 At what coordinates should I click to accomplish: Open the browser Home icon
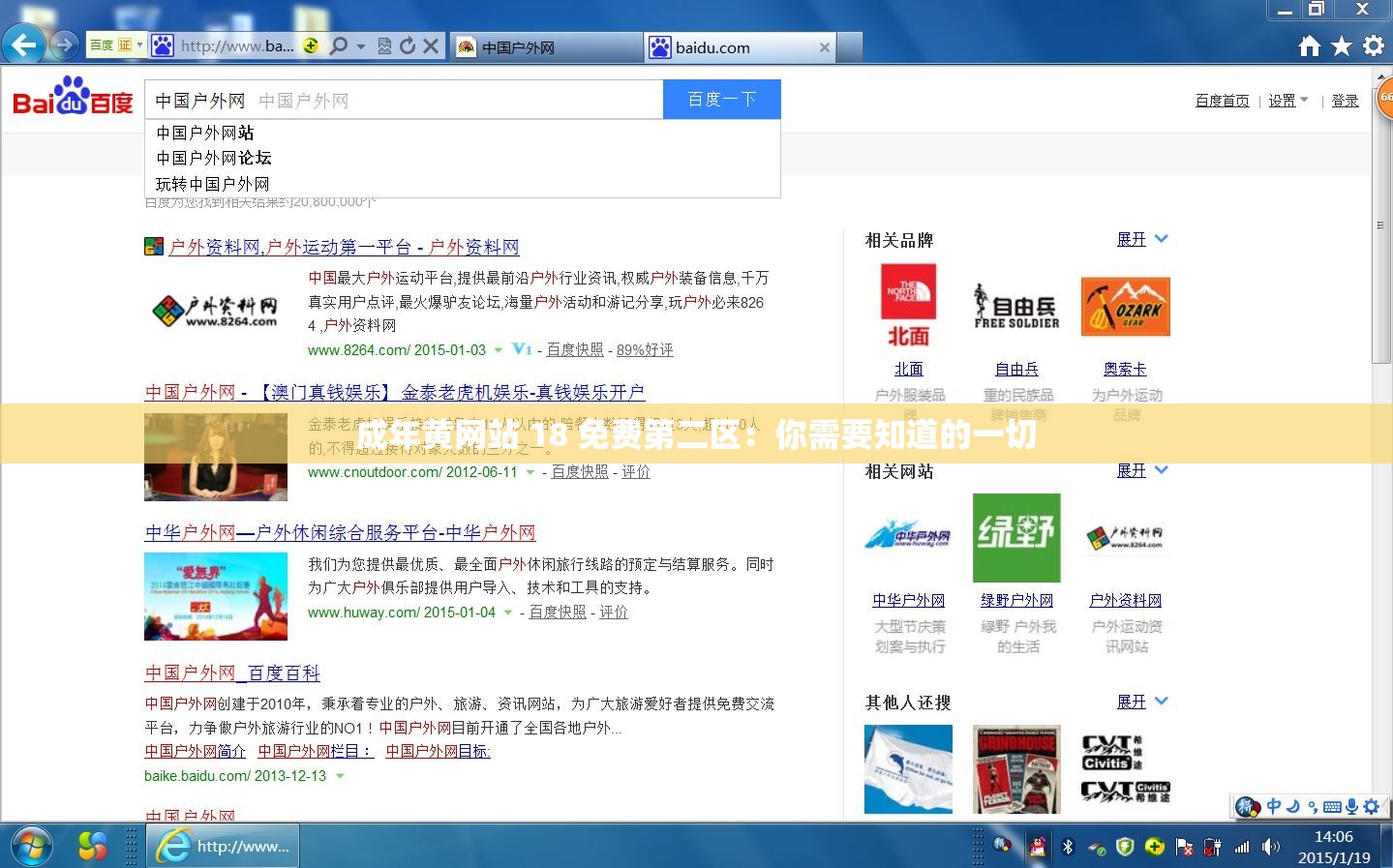coord(1310,45)
